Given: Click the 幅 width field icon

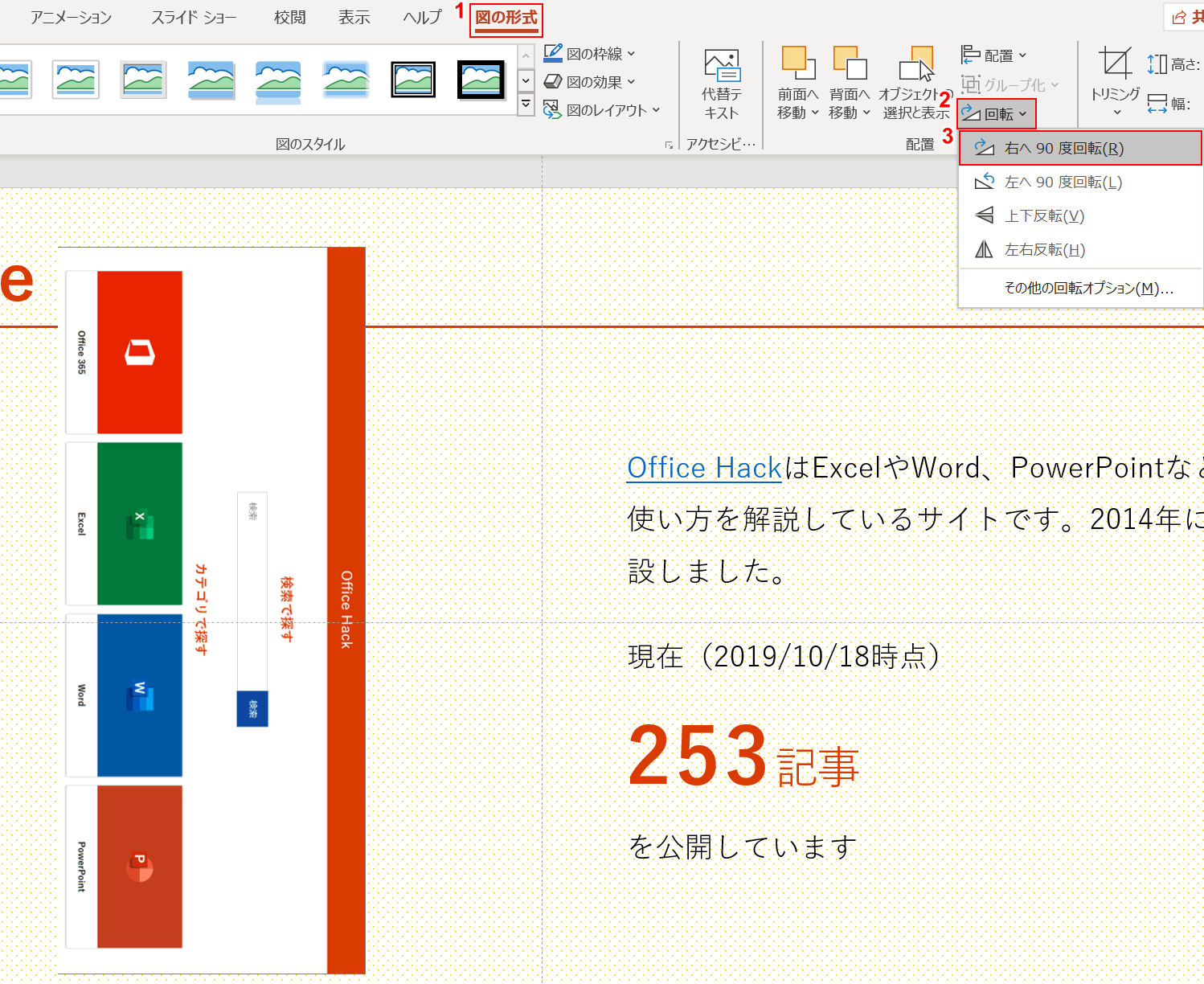Looking at the screenshot, I should (1157, 104).
